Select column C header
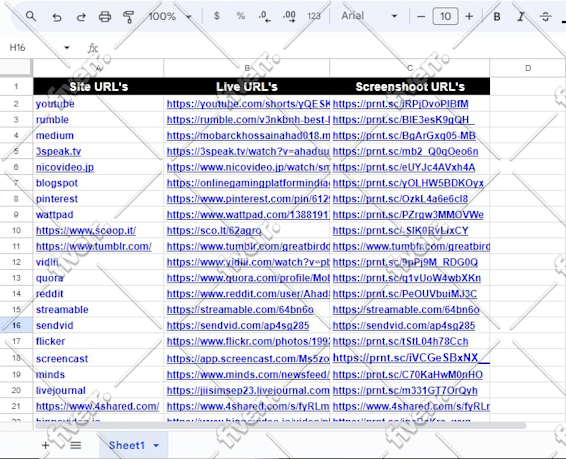The image size is (566, 459). tap(410, 68)
